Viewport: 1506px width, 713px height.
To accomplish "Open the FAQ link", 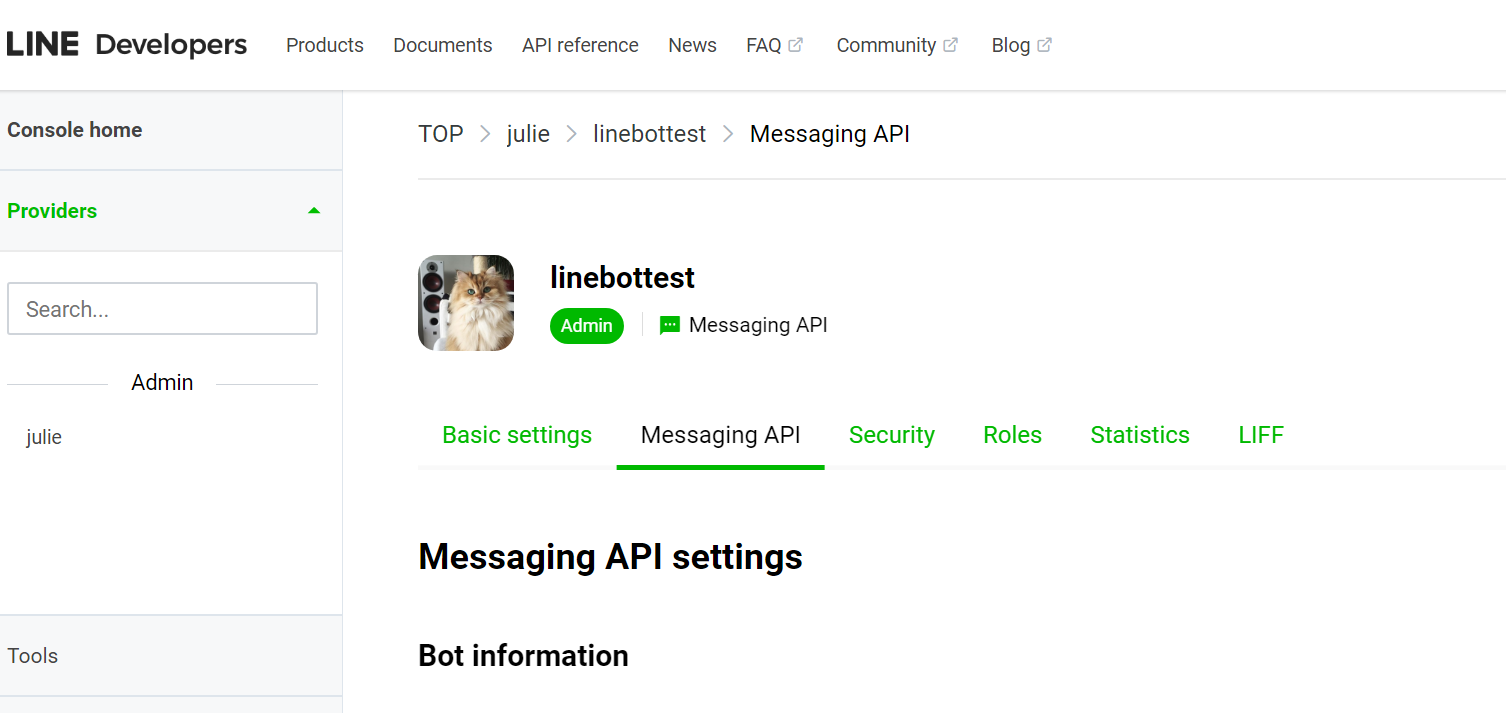I will [x=763, y=45].
